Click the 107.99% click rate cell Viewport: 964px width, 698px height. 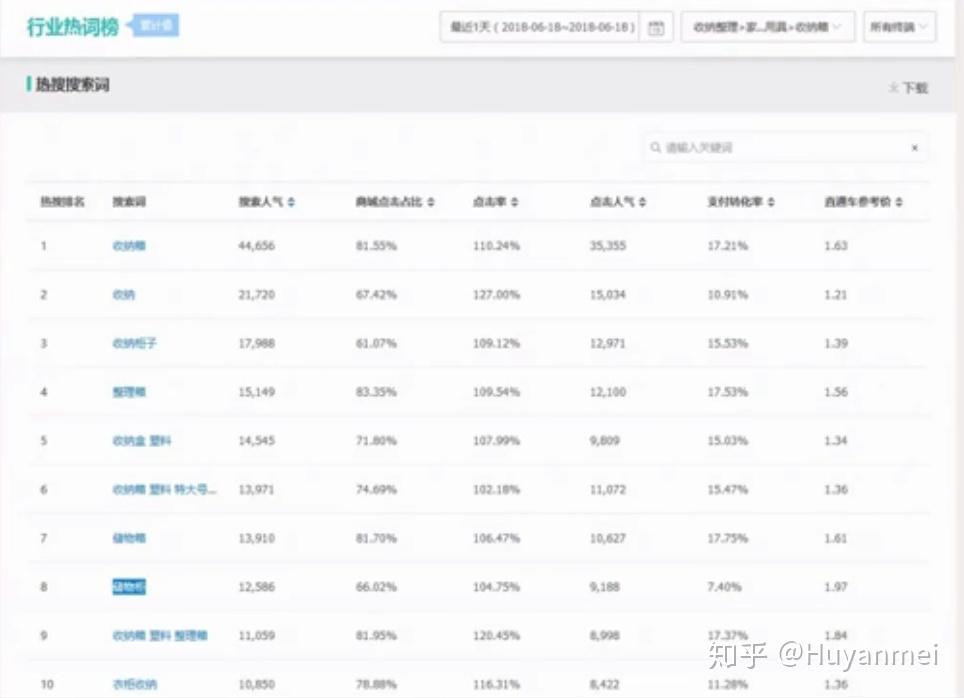click(x=496, y=440)
